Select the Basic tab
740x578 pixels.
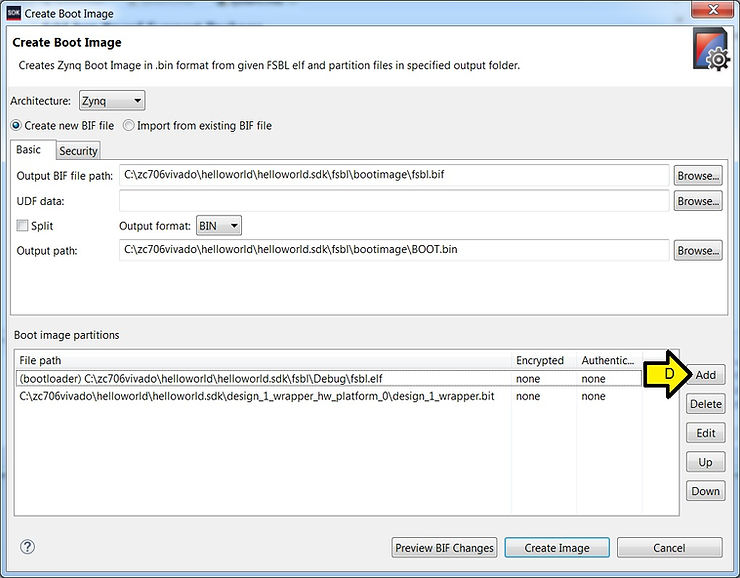(29, 150)
